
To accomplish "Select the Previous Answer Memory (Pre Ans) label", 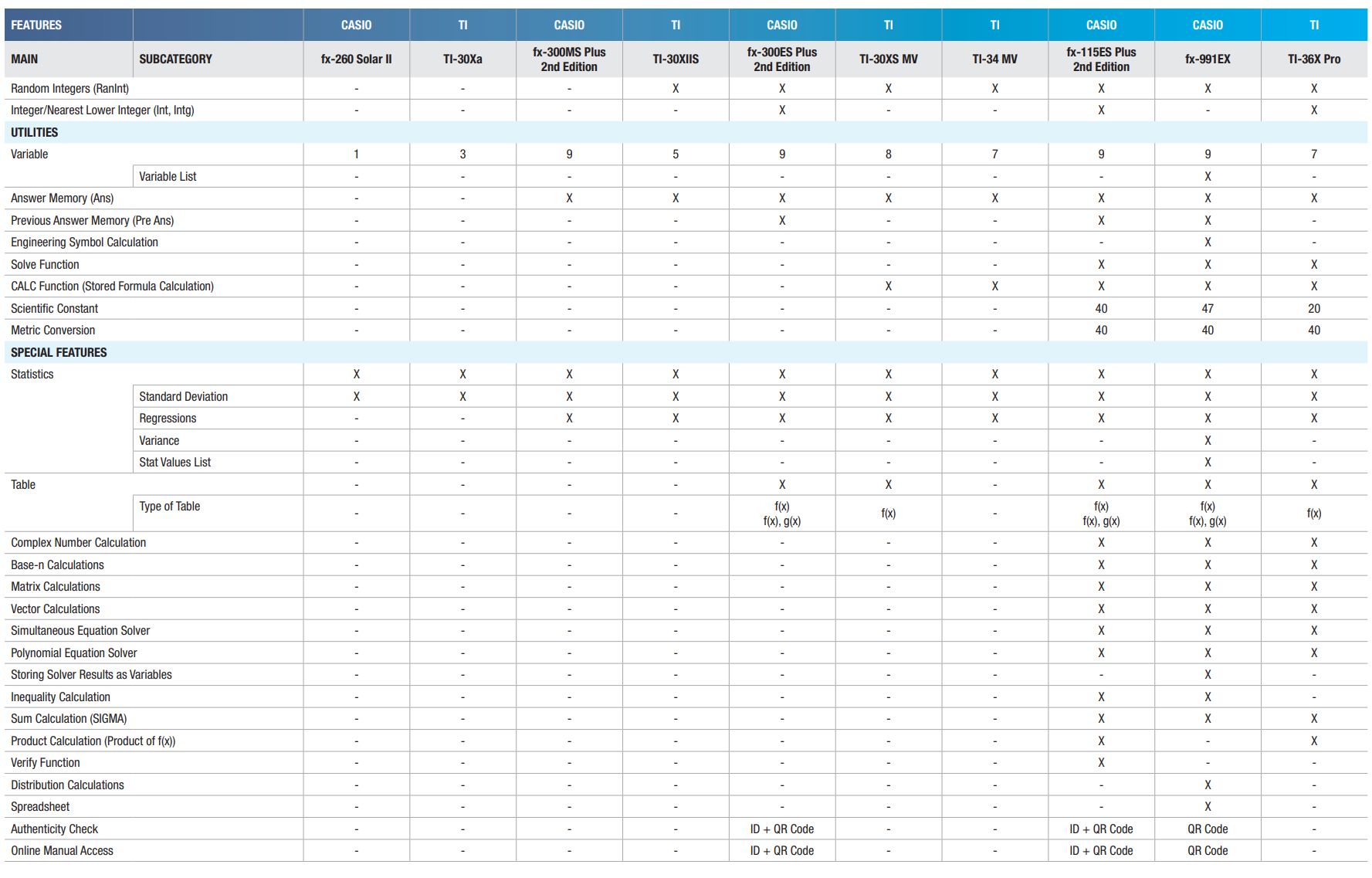I will pos(92,221).
